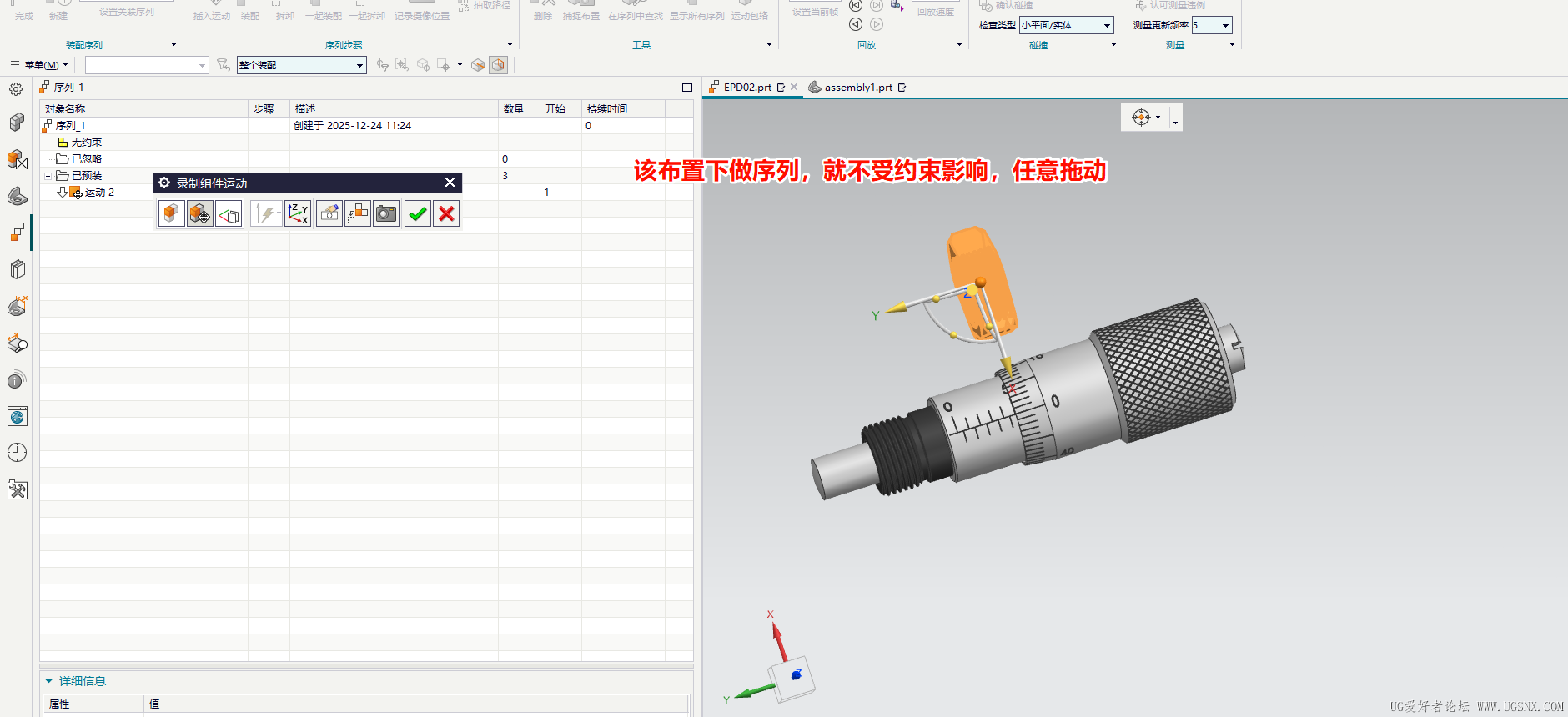
Task: Open the 菜单(M) menu
Action: (x=39, y=65)
